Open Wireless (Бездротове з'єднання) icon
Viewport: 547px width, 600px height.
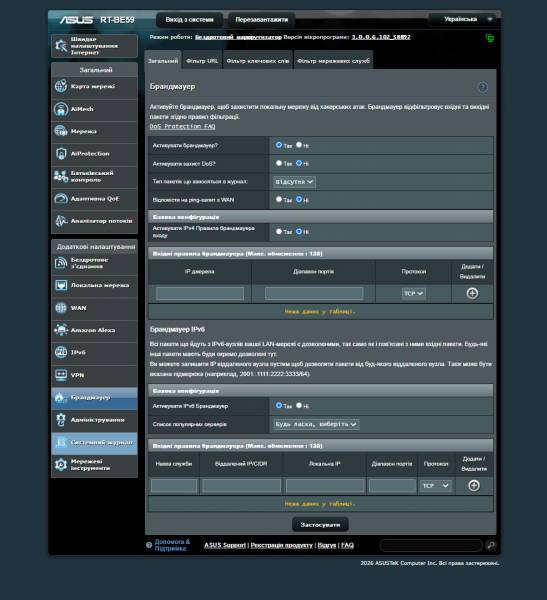[61, 263]
